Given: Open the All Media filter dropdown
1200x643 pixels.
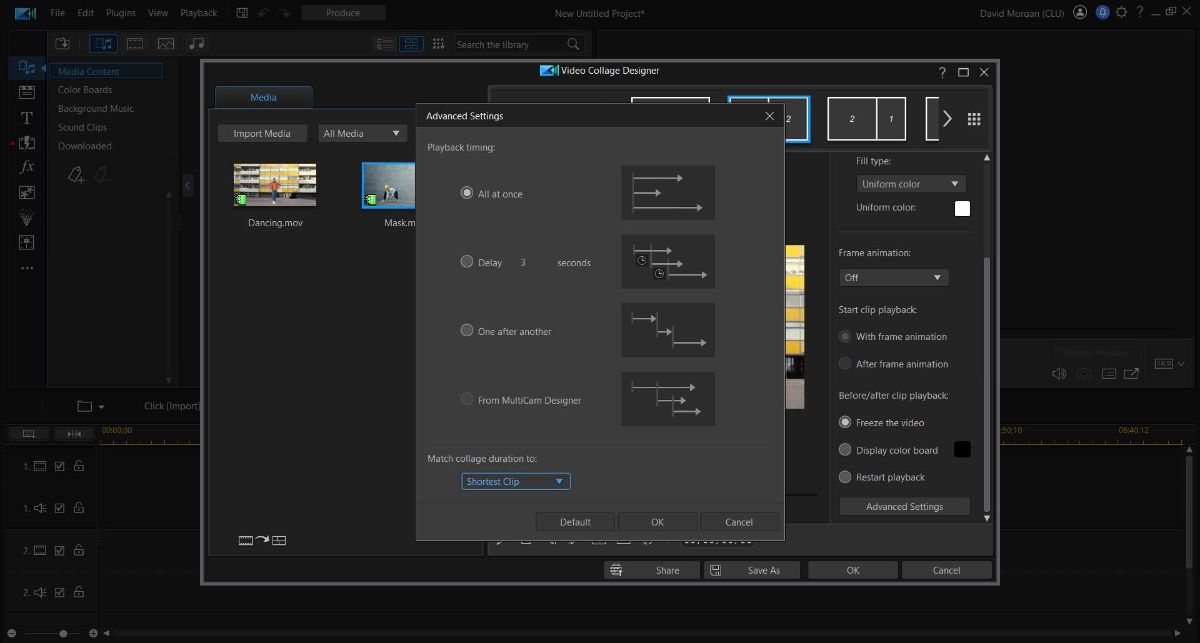Looking at the screenshot, I should 362,132.
